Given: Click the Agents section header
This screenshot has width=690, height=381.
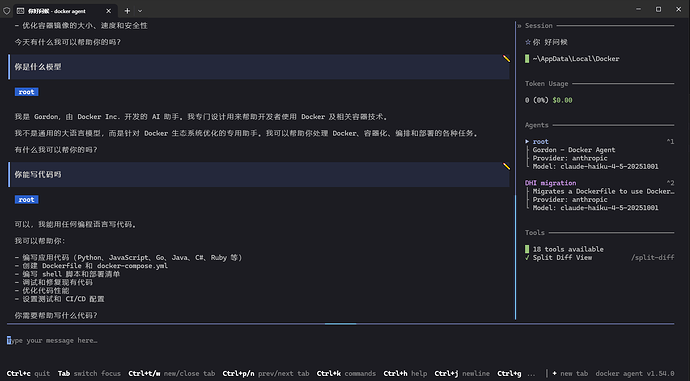Looking at the screenshot, I should [x=536, y=125].
